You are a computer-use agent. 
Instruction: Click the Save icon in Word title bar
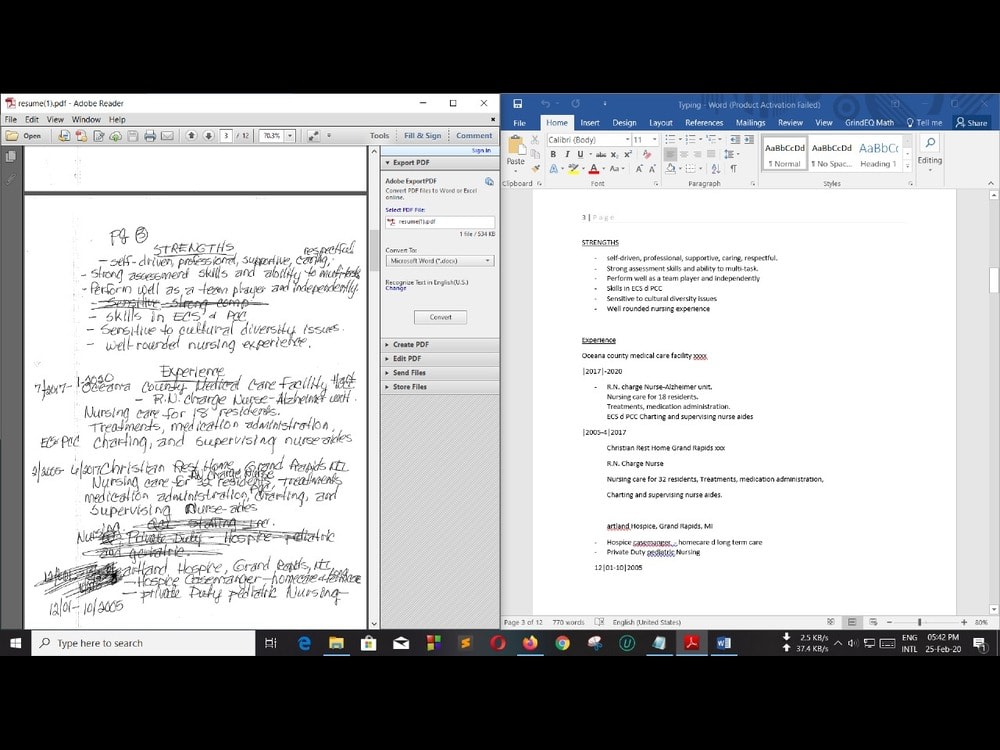pyautogui.click(x=518, y=104)
